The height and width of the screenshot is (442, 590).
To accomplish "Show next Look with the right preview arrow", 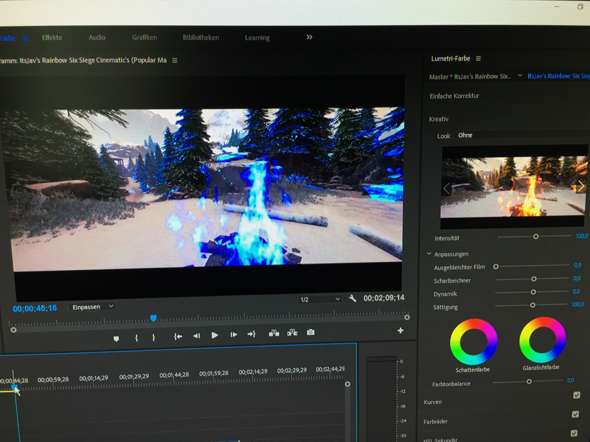I will (581, 185).
